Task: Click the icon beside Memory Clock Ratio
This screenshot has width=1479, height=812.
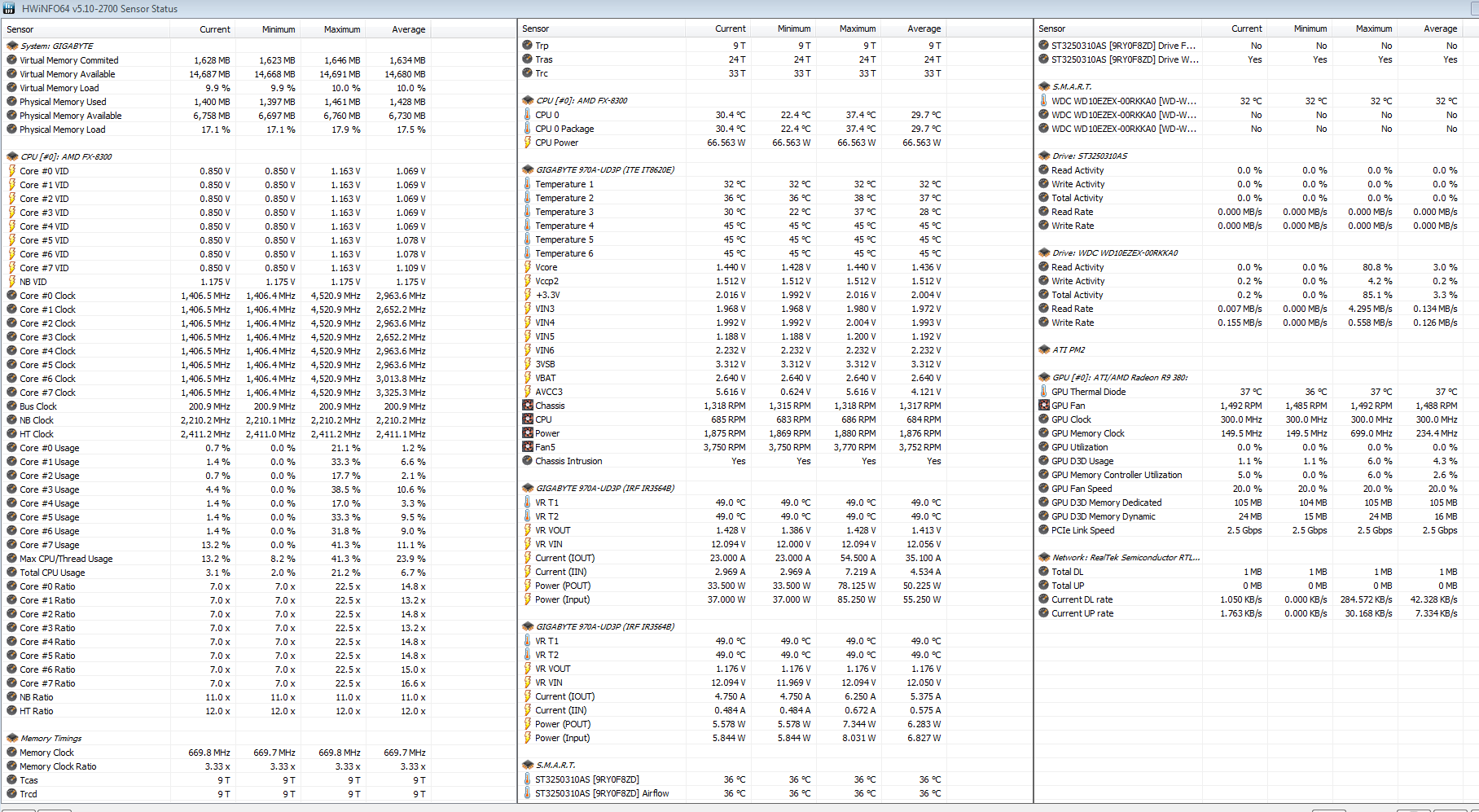Action: (11, 766)
